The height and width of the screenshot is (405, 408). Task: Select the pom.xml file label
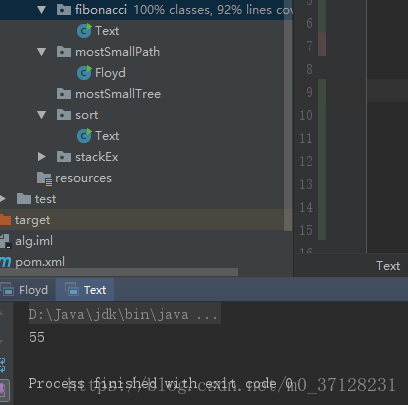click(40, 262)
